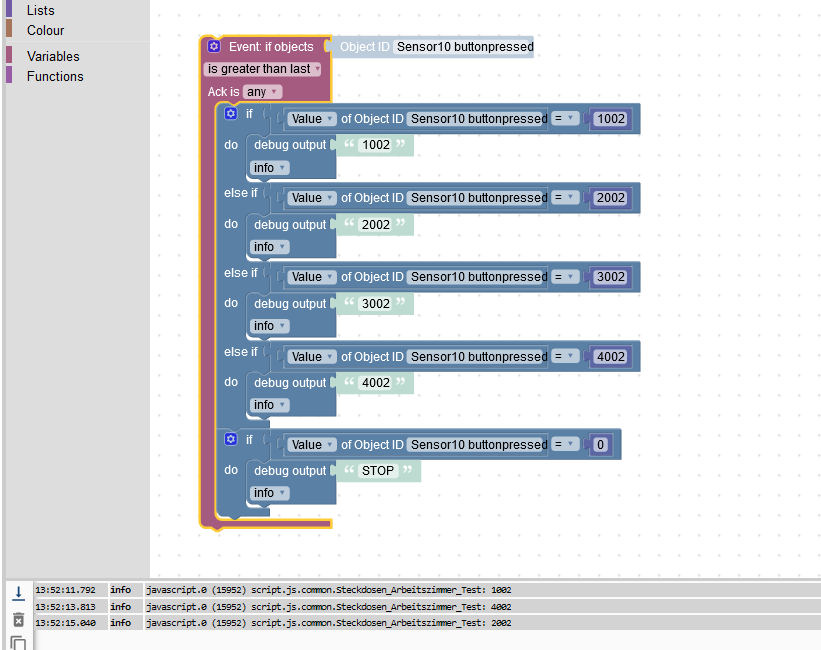Open info level dropdown under 1002 output
Image resolution: width=821 pixels, height=650 pixels.
tap(269, 168)
